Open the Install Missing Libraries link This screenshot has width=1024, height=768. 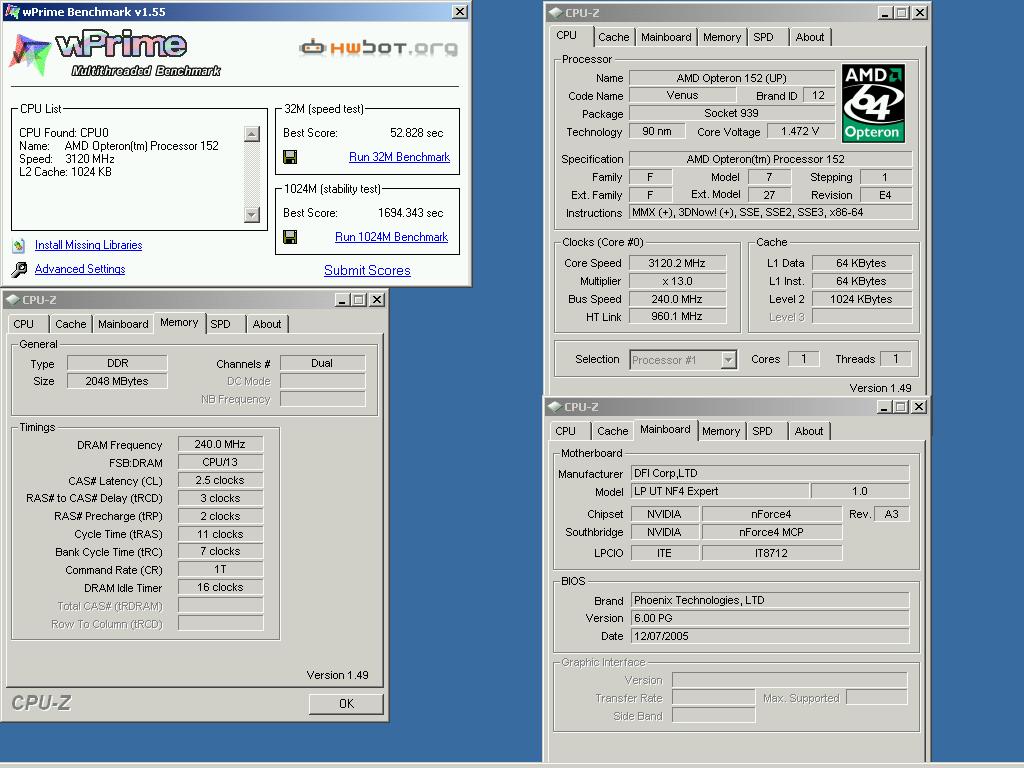[88, 245]
